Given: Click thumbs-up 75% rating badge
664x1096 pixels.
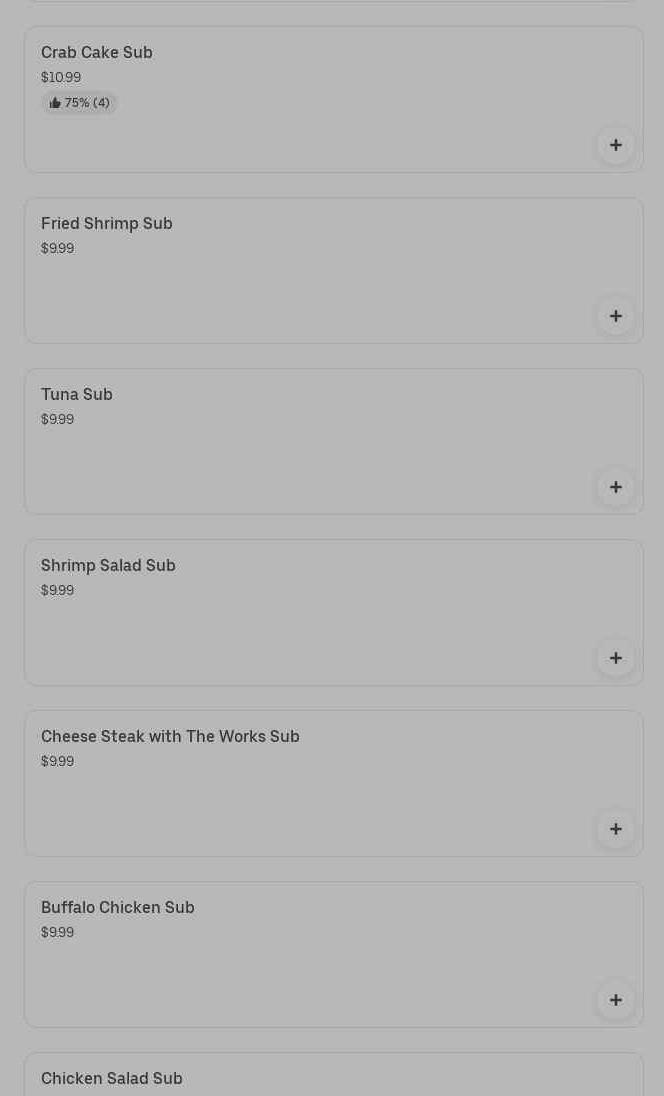Looking at the screenshot, I should 79,103.
